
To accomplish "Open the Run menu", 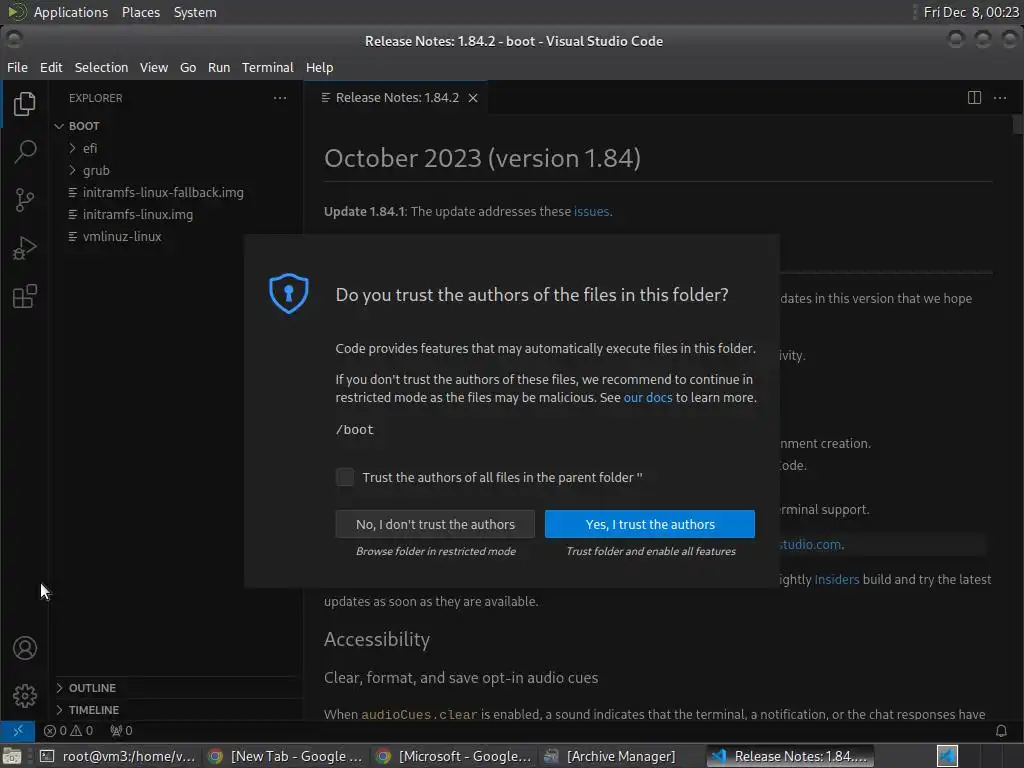I will 219,67.
